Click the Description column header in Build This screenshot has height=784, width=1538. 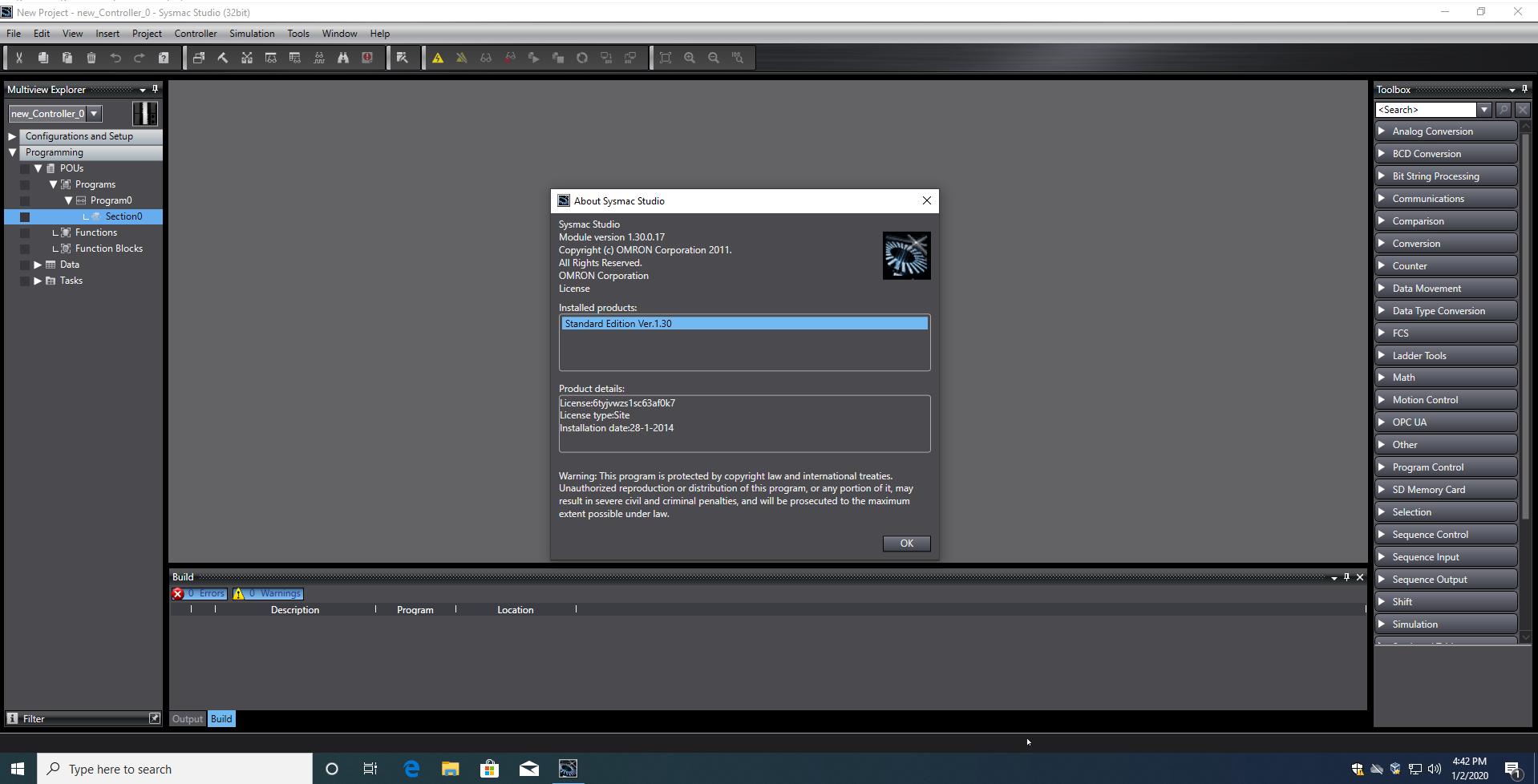coord(295,610)
